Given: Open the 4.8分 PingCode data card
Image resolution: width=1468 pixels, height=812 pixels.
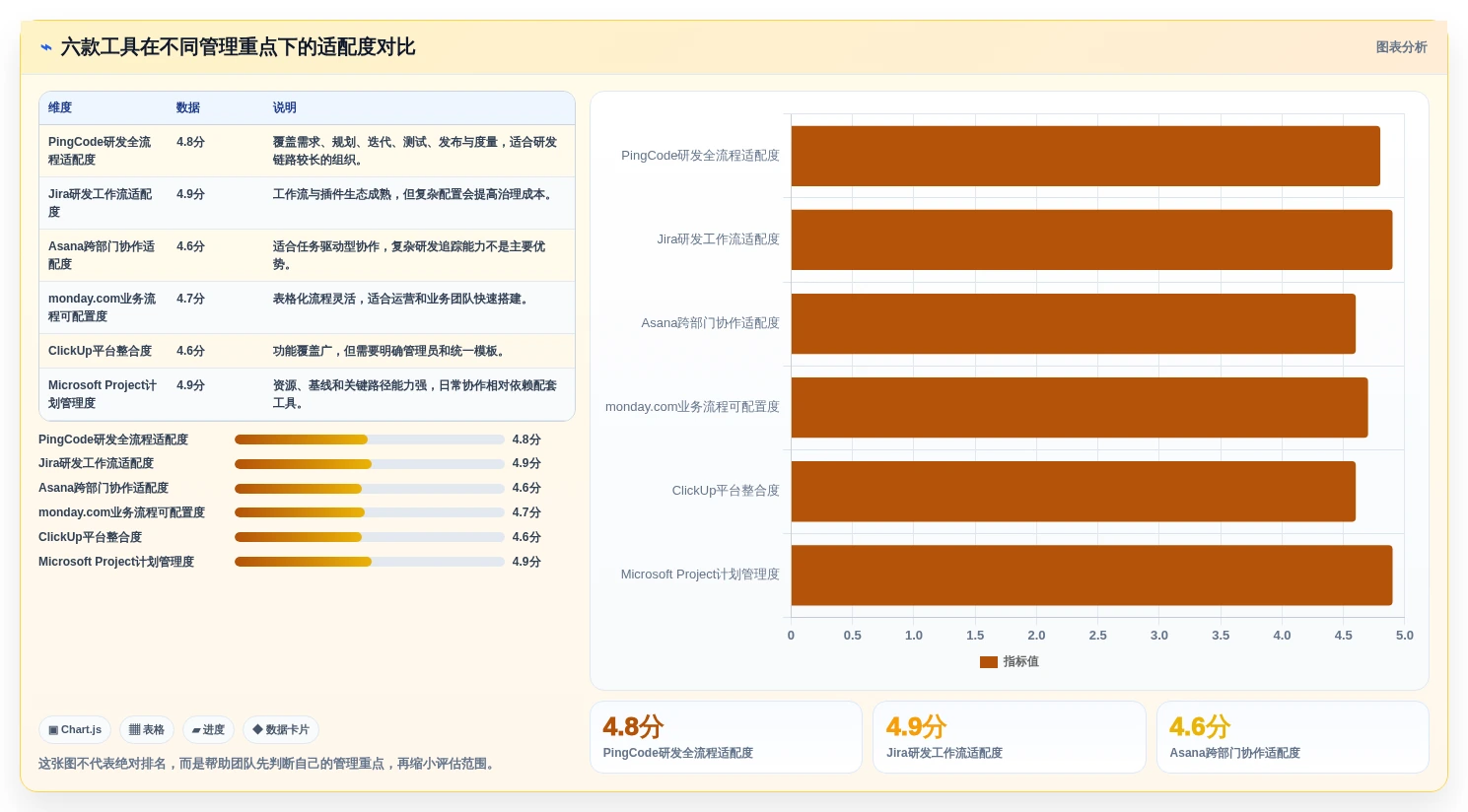Looking at the screenshot, I should pos(726,737).
